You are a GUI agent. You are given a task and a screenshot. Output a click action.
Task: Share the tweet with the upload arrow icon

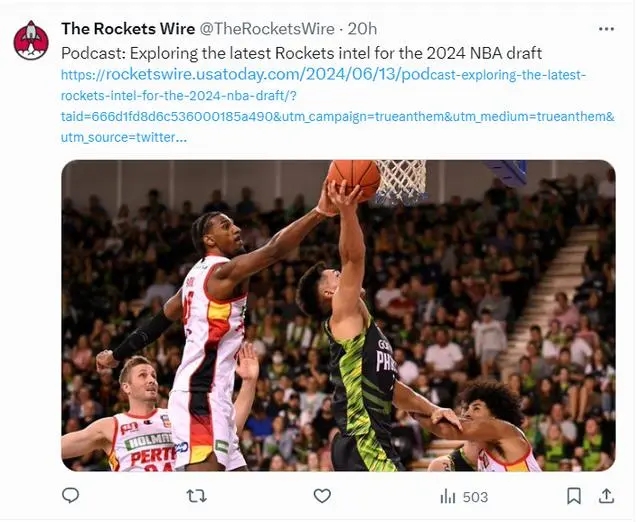(x=607, y=496)
